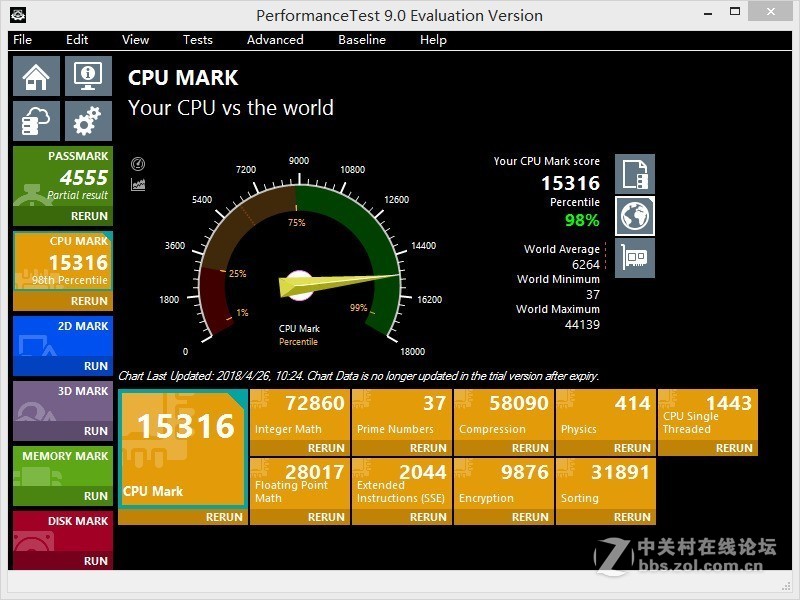Rerun the Encryption test
Viewport: 800px width, 600px height.
coord(530,517)
